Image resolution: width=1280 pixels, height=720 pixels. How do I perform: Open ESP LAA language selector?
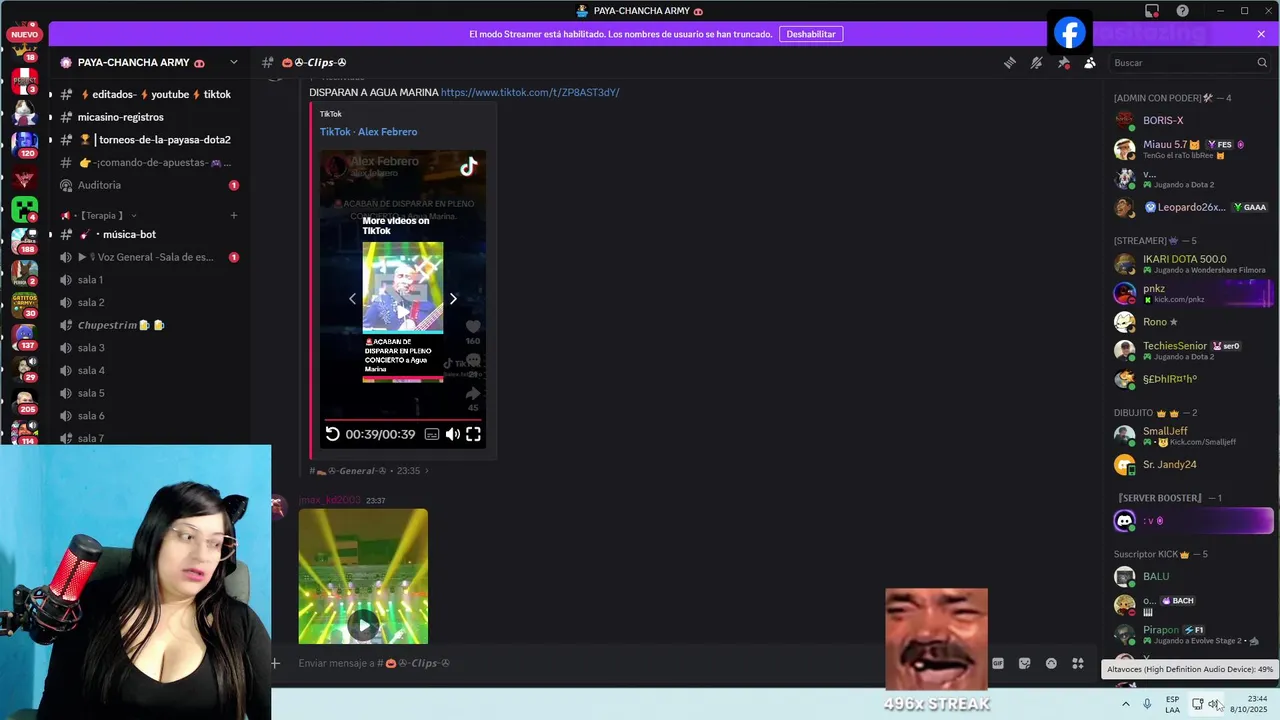coord(1172,704)
